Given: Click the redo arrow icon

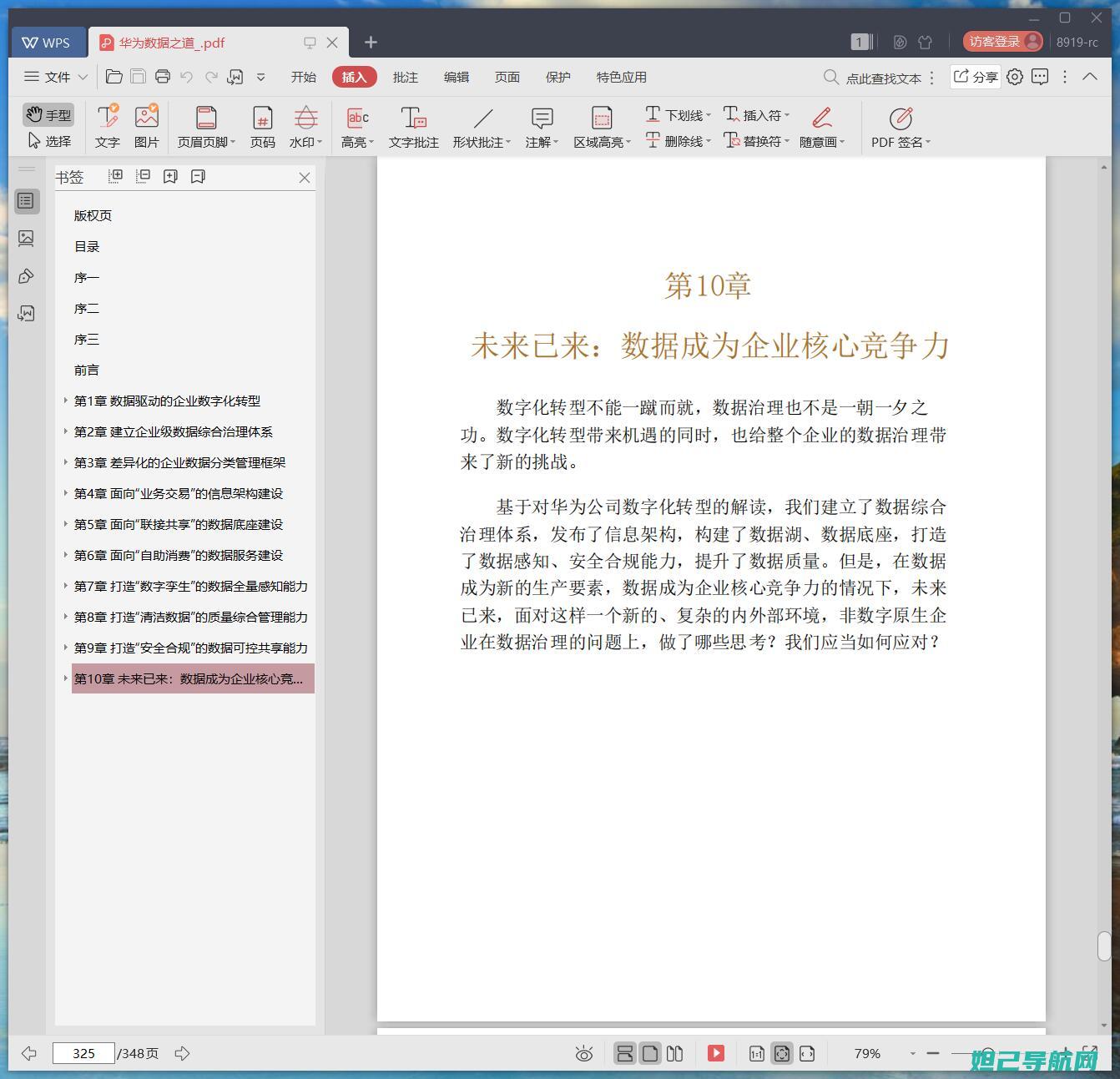Looking at the screenshot, I should click(x=211, y=77).
